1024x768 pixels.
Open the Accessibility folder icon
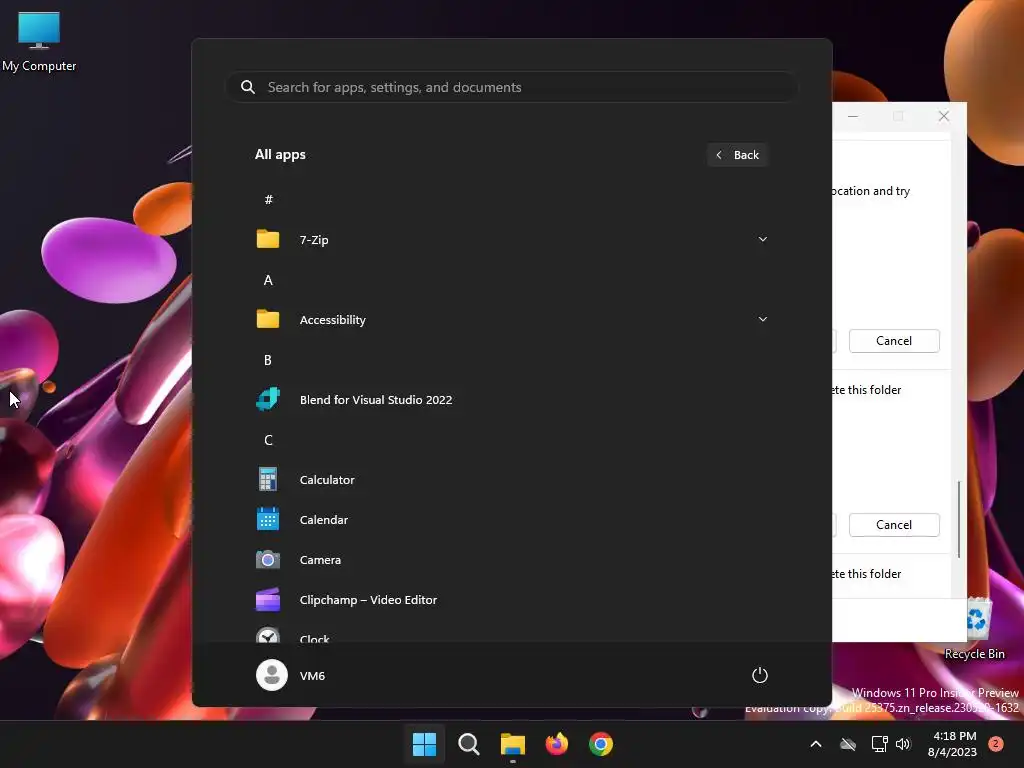[268, 319]
